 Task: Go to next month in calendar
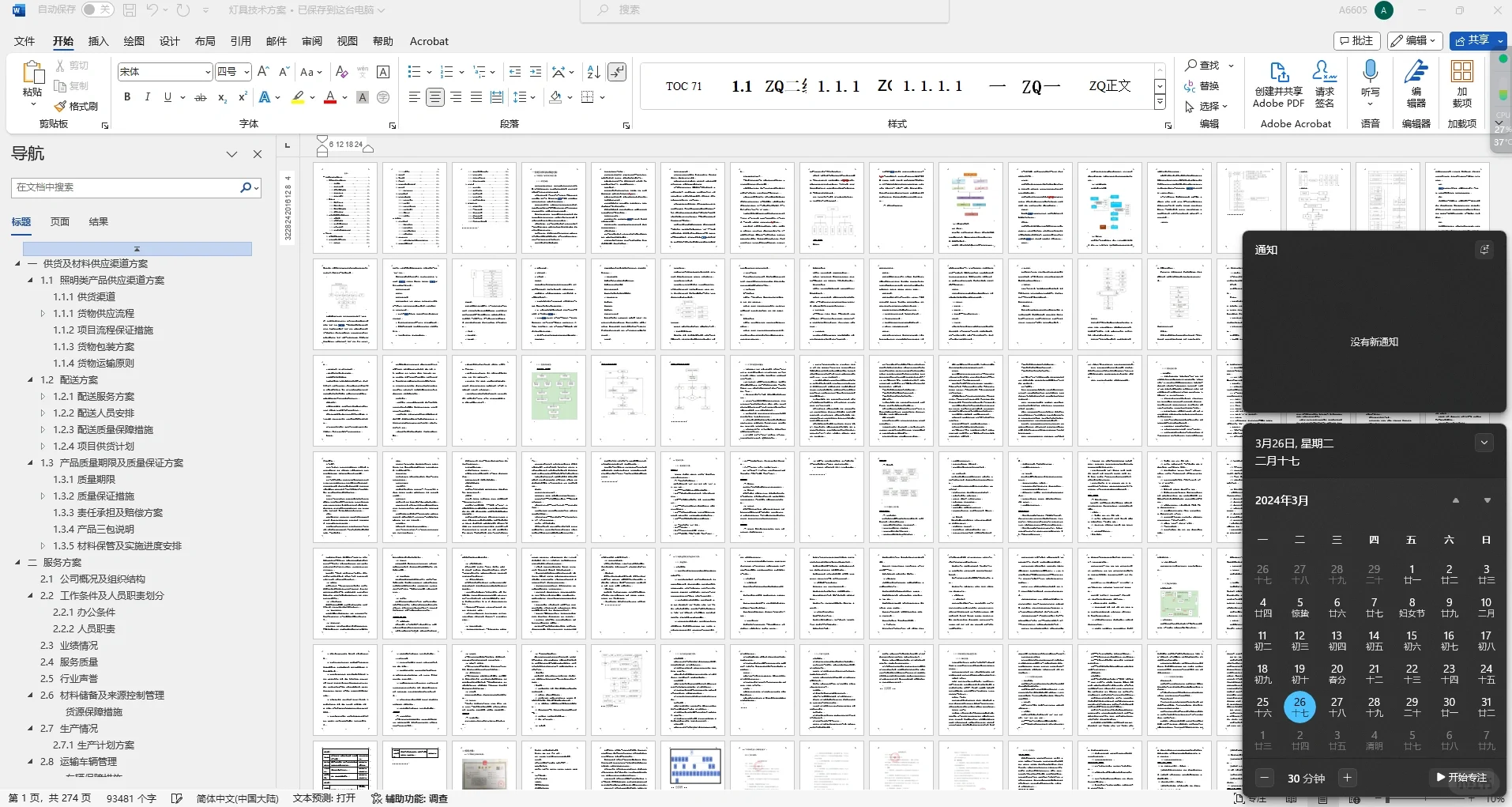1488,500
